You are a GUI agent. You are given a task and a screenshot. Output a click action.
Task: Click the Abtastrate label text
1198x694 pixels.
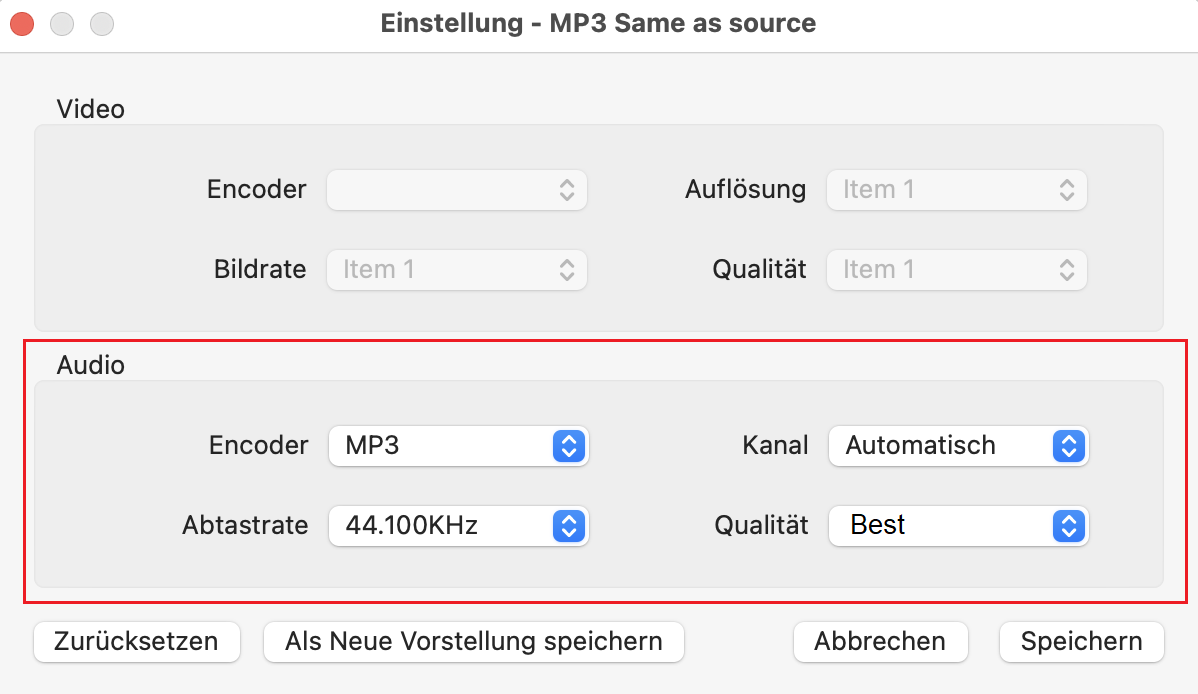point(245,525)
